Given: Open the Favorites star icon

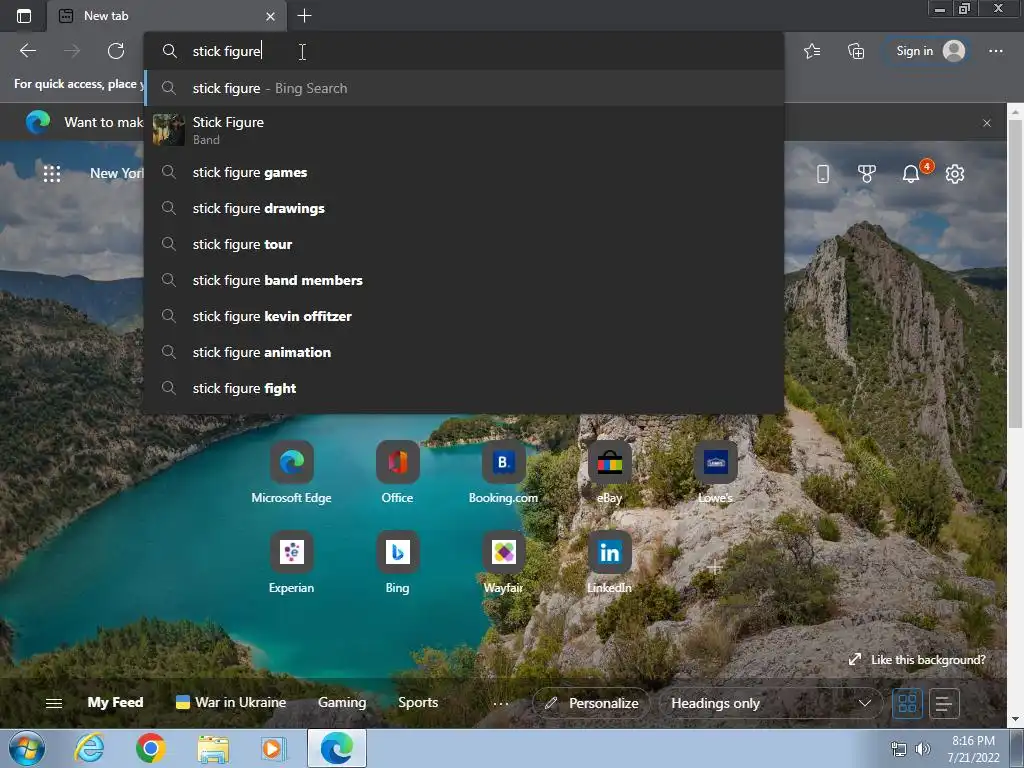Looking at the screenshot, I should tap(812, 51).
